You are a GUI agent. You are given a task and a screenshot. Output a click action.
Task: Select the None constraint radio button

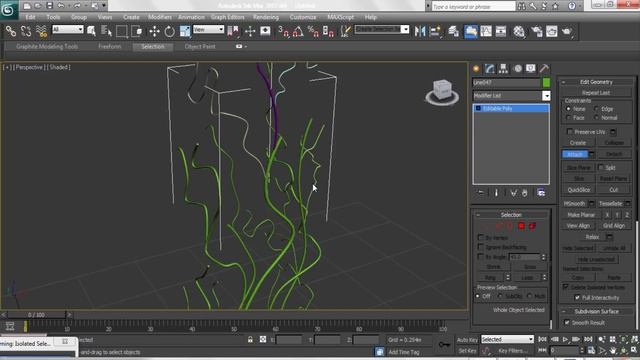(568, 109)
